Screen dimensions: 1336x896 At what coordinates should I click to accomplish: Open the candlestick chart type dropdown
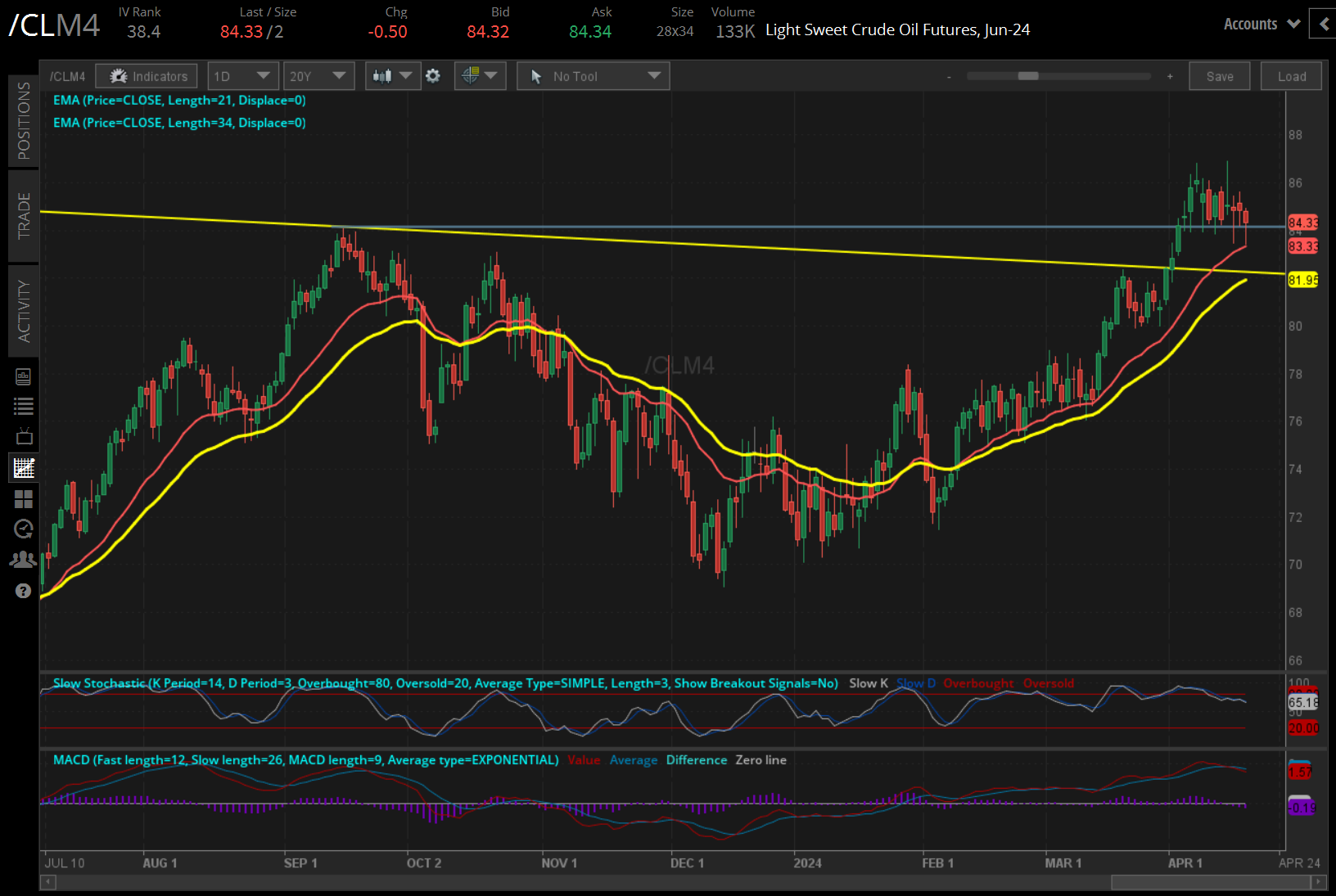click(x=393, y=76)
